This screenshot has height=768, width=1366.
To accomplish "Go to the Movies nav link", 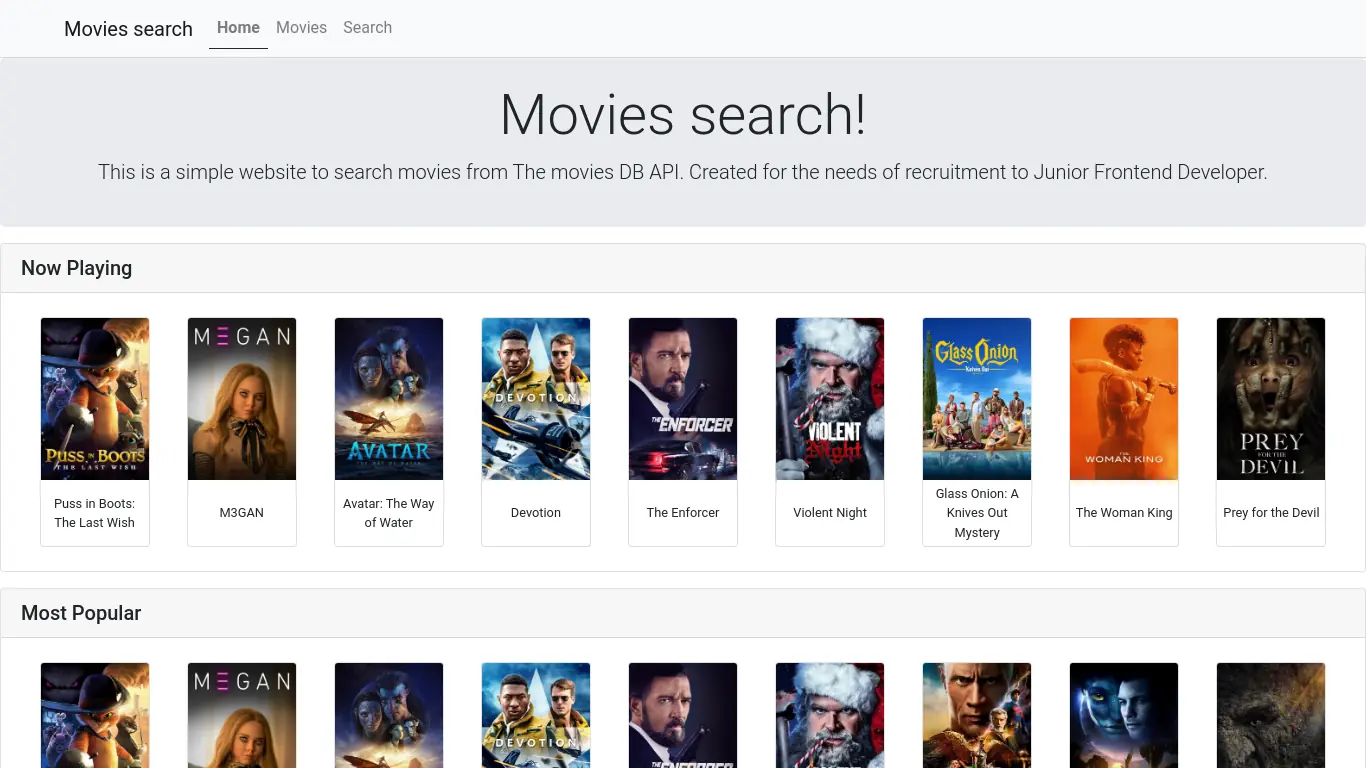I will (x=301, y=28).
